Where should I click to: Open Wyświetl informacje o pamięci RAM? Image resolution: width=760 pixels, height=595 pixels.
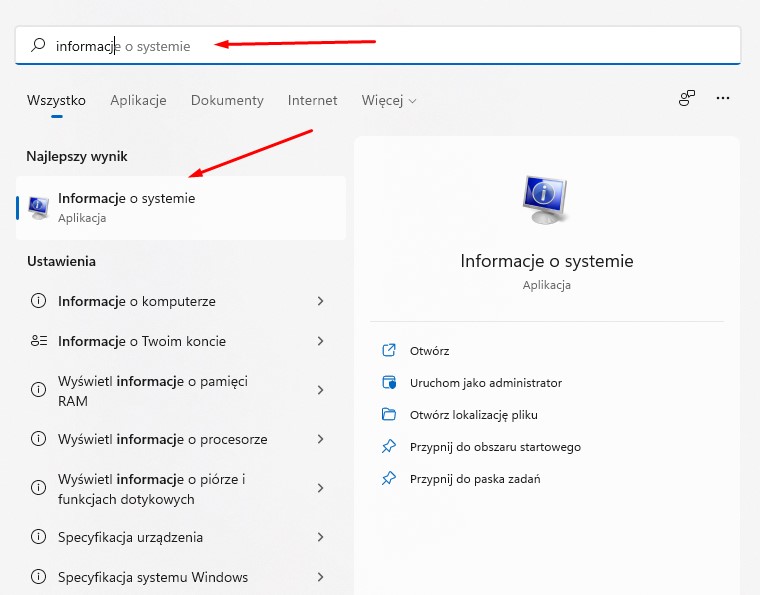pos(152,391)
